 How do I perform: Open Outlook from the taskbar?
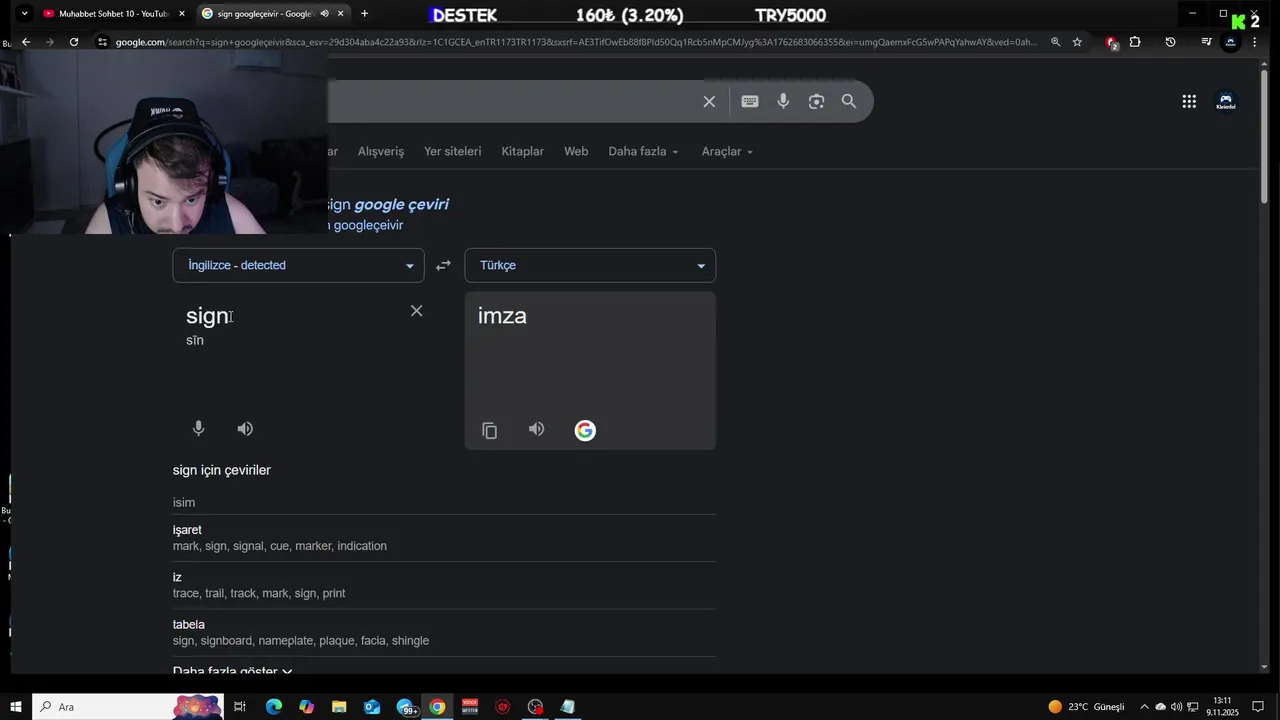point(372,707)
